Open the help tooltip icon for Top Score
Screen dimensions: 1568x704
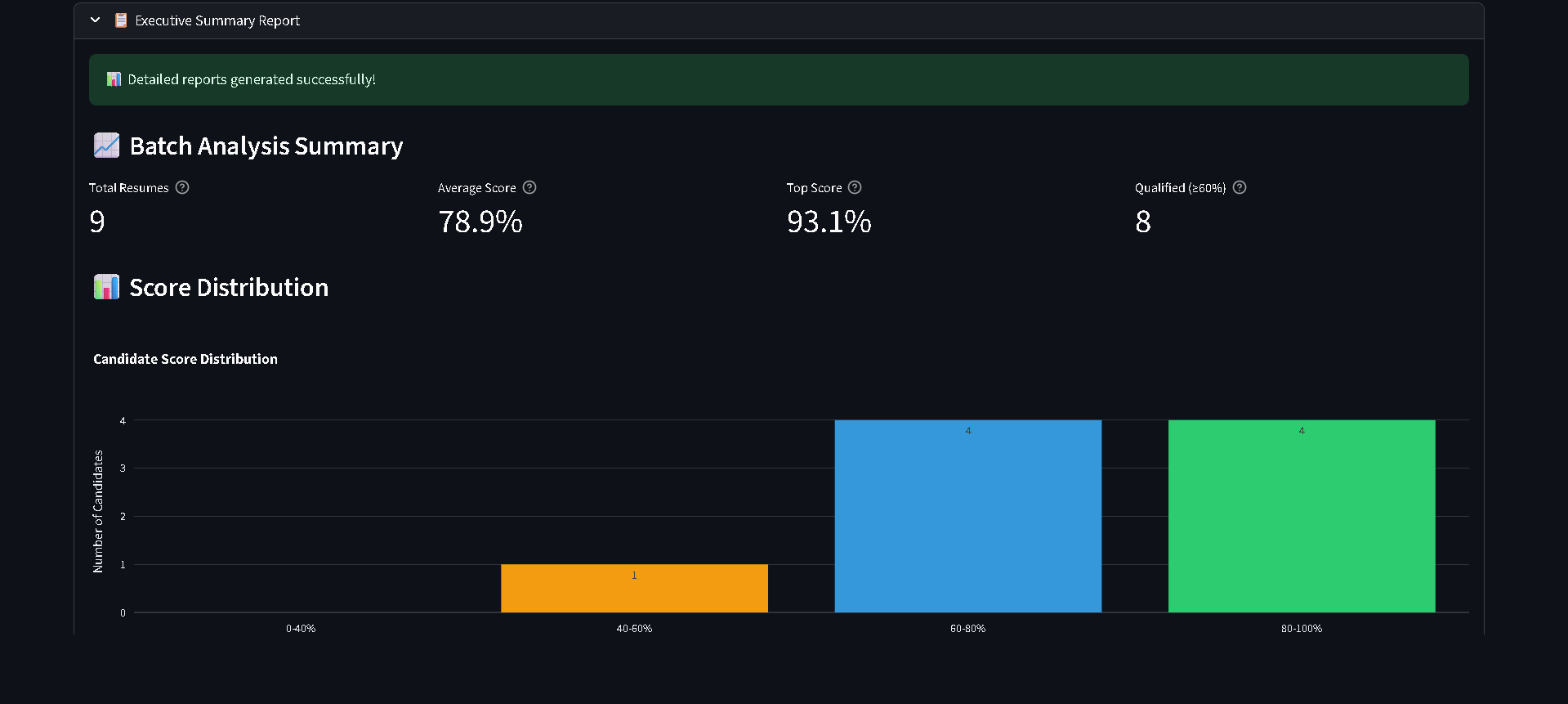(855, 187)
